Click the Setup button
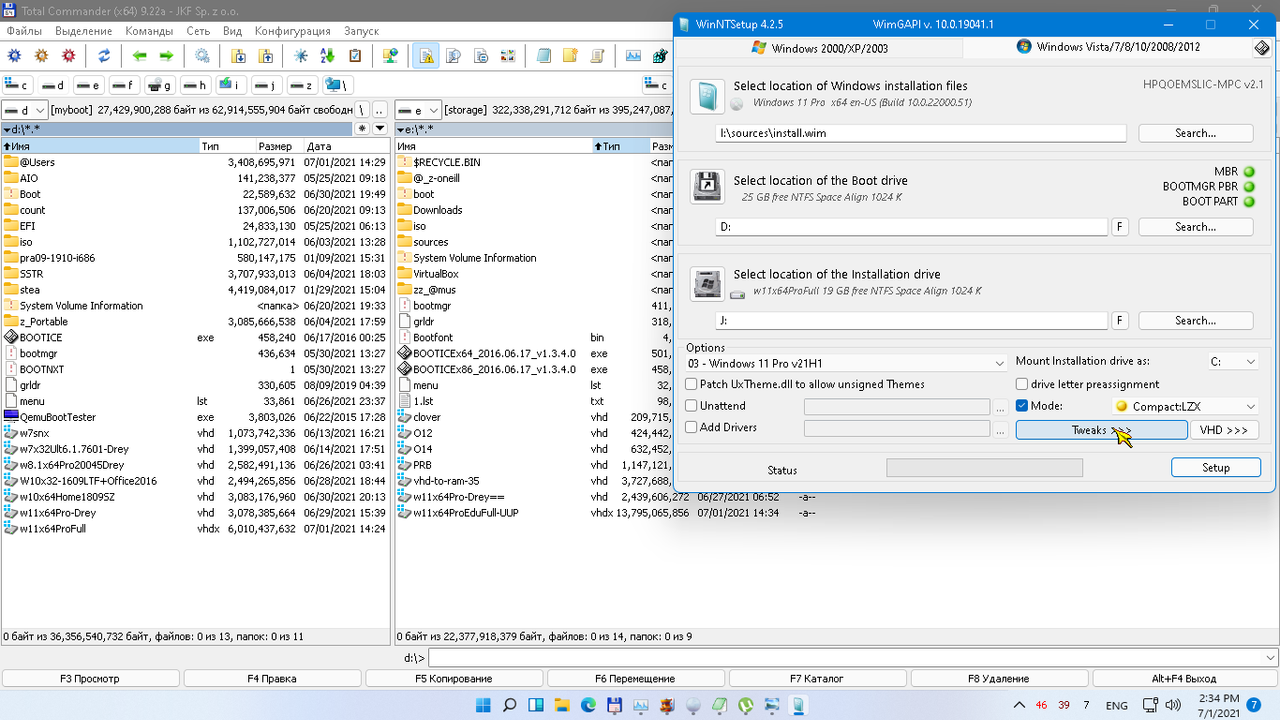Viewport: 1280px width, 720px height. (x=1215, y=467)
